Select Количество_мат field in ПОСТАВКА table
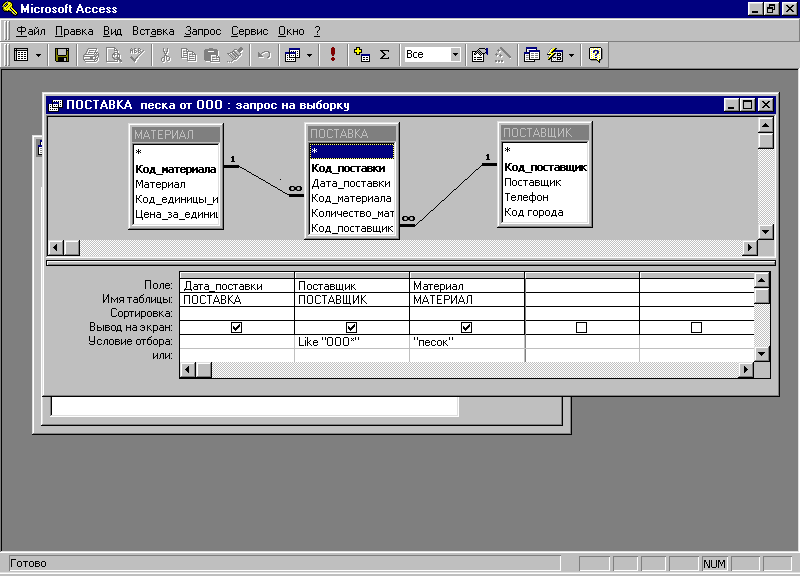Image resolution: width=800 pixels, height=576 pixels. 352,213
